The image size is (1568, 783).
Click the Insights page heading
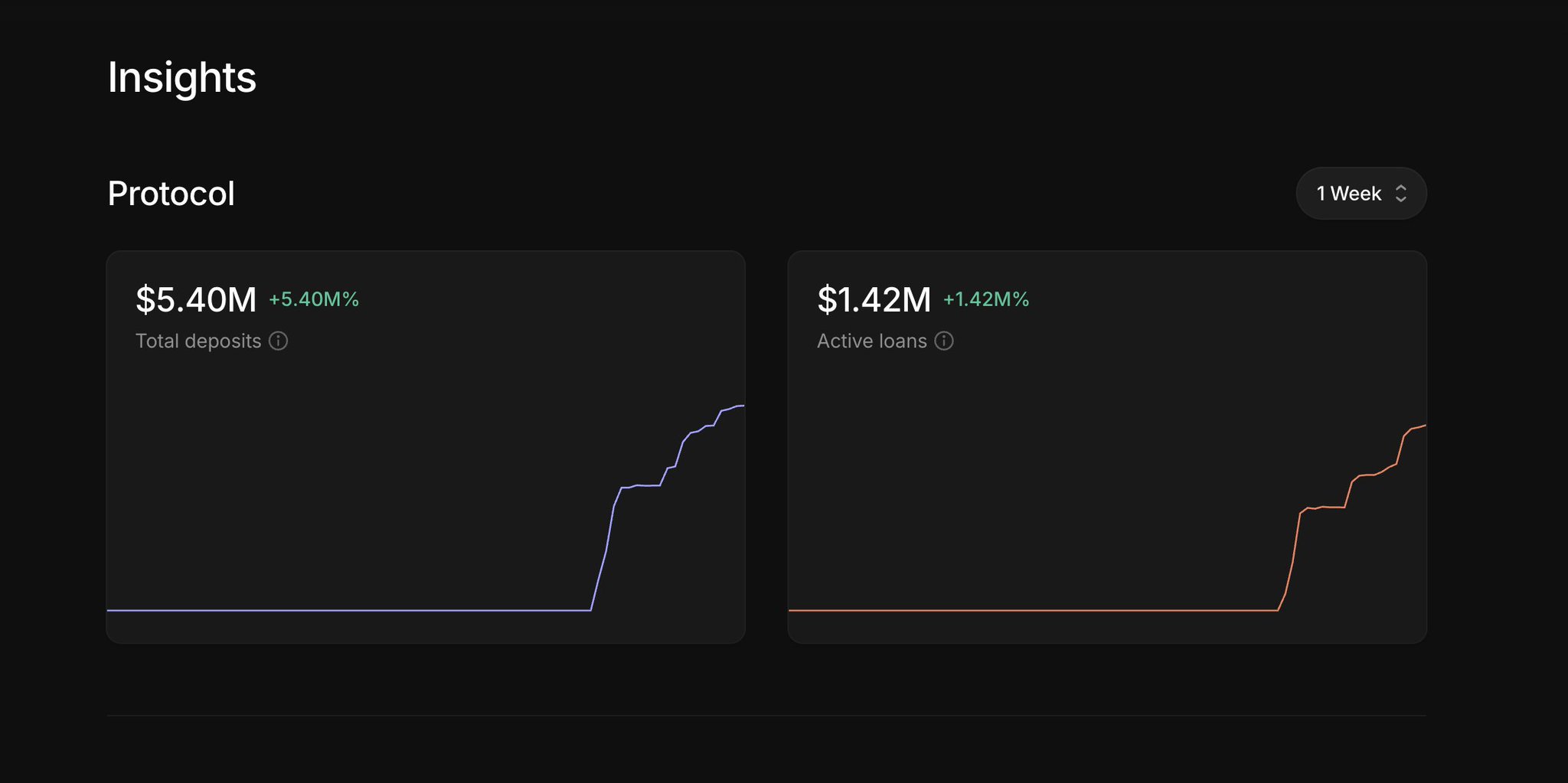[x=181, y=77]
